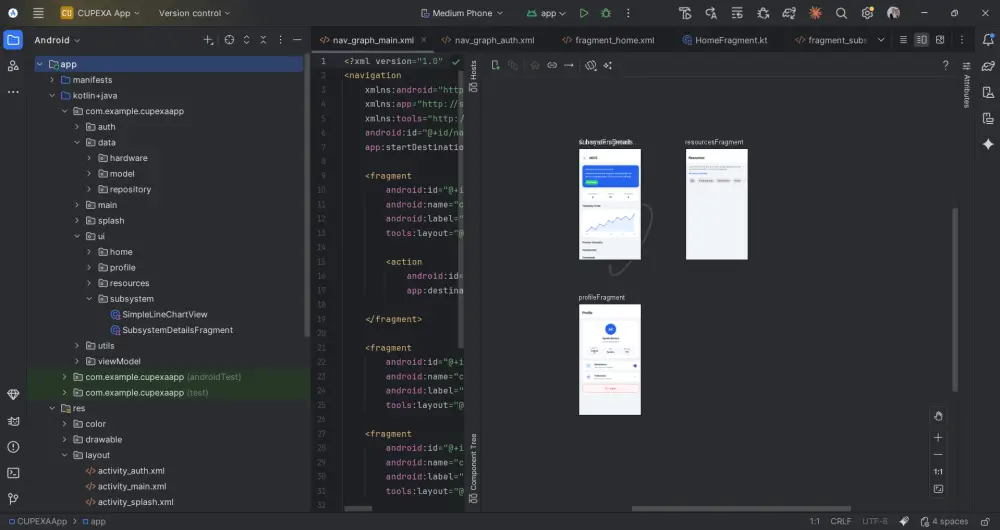The width and height of the screenshot is (1000, 530).
Task: Change CRLF line separator in status bar
Action: point(841,521)
